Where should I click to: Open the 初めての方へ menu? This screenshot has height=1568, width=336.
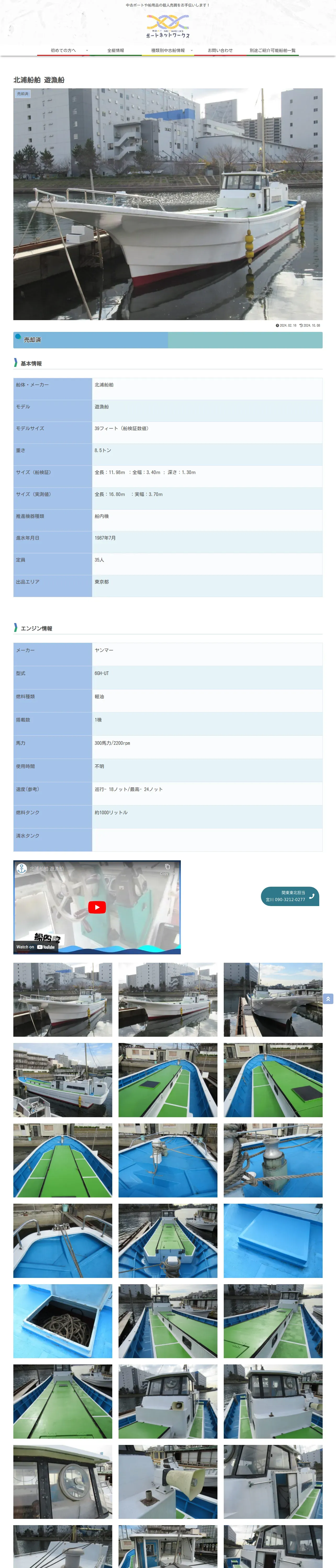[63, 50]
